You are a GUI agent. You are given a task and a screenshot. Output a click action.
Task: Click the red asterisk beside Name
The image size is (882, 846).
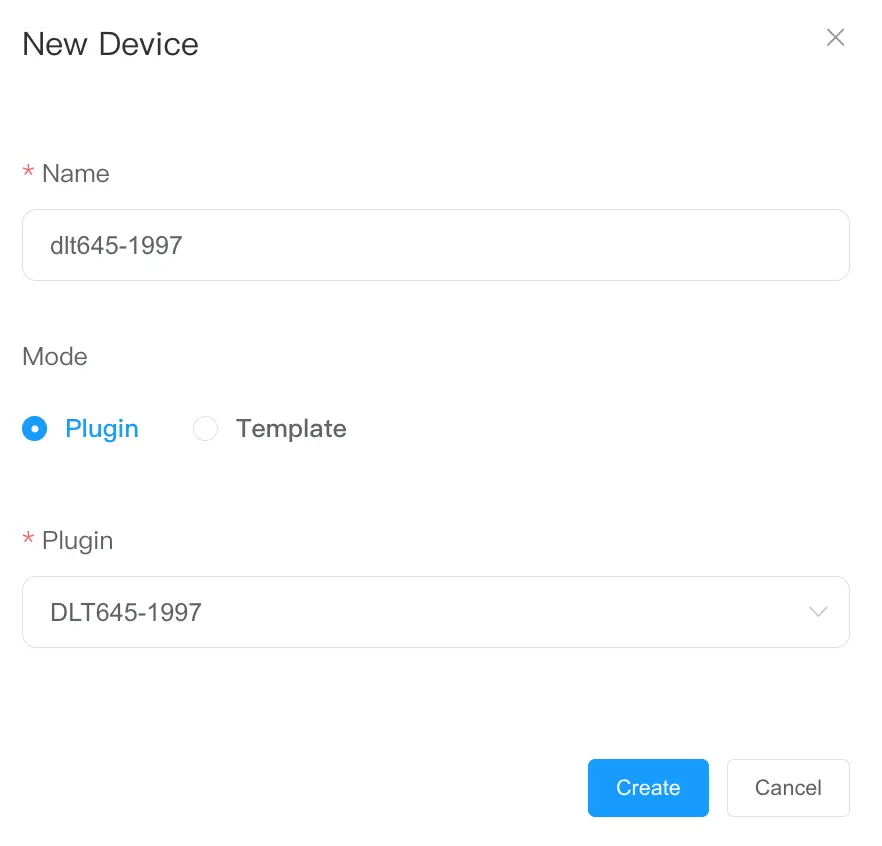[x=28, y=173]
